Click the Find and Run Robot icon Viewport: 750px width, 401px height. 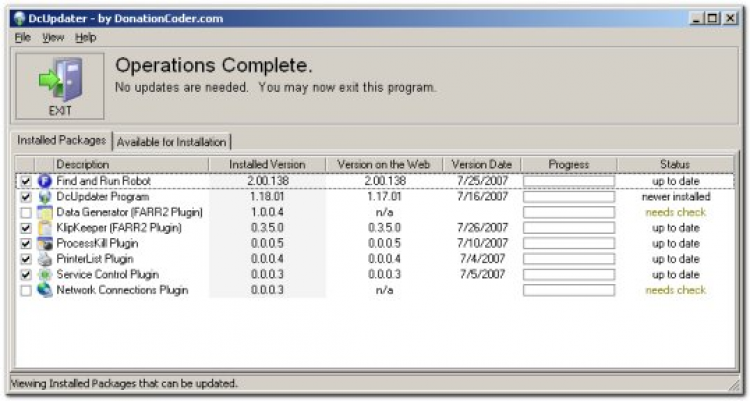coord(44,181)
